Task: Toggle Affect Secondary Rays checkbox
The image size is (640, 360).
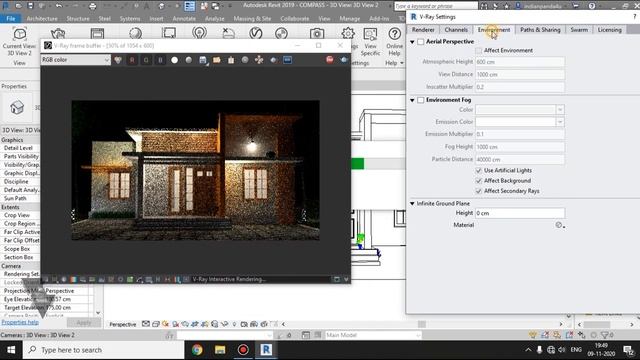Action: [479, 191]
